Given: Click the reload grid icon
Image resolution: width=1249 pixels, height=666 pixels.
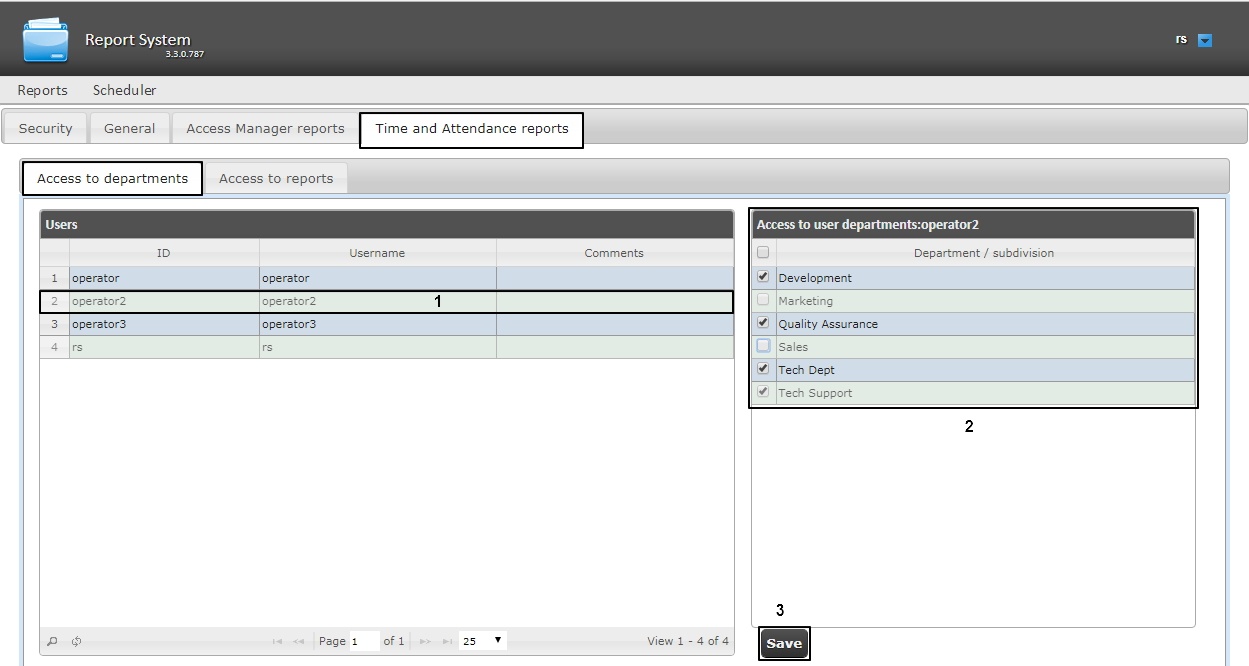Looking at the screenshot, I should click(x=76, y=641).
